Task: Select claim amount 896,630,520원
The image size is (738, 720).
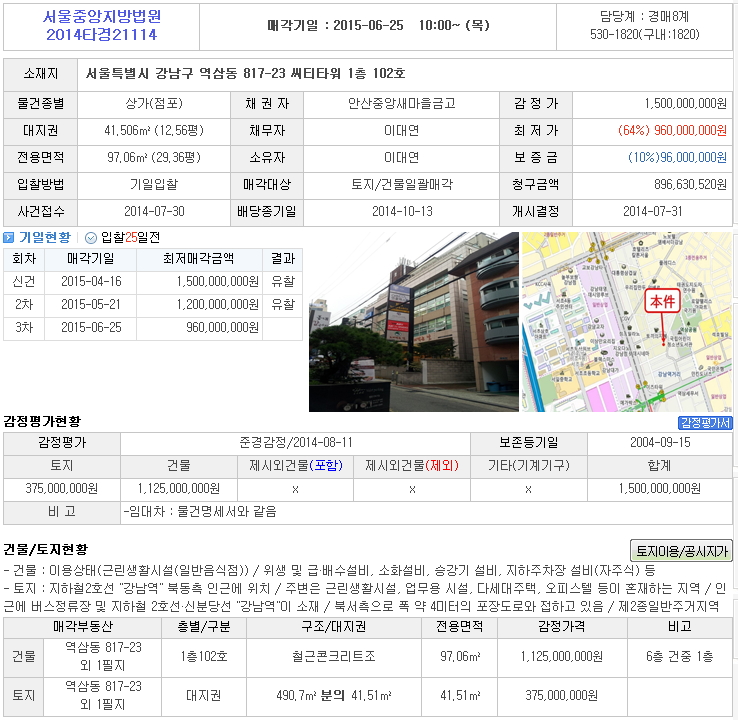Action: pyautogui.click(x=690, y=184)
